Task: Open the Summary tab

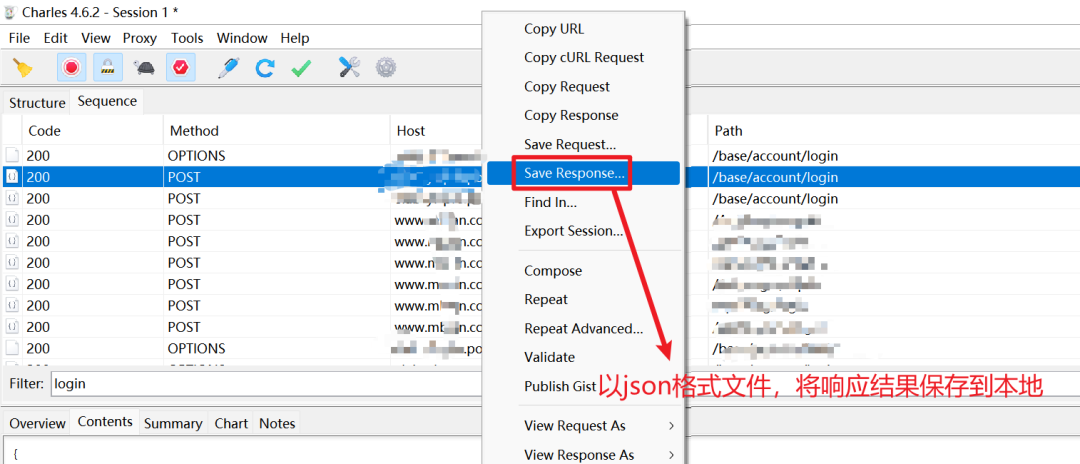Action: tap(173, 423)
